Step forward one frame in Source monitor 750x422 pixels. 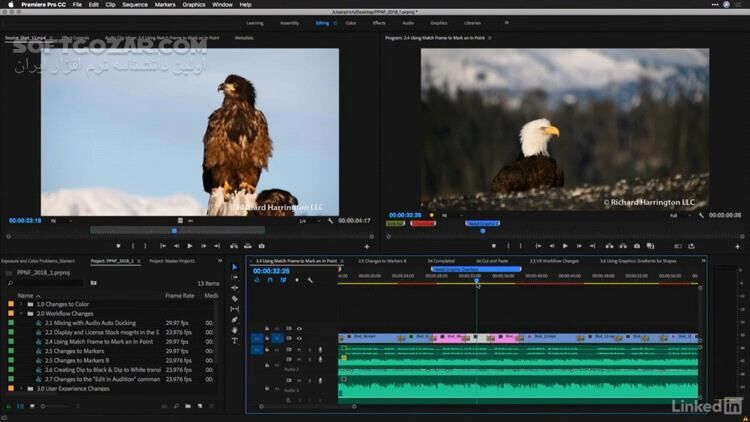tap(203, 246)
